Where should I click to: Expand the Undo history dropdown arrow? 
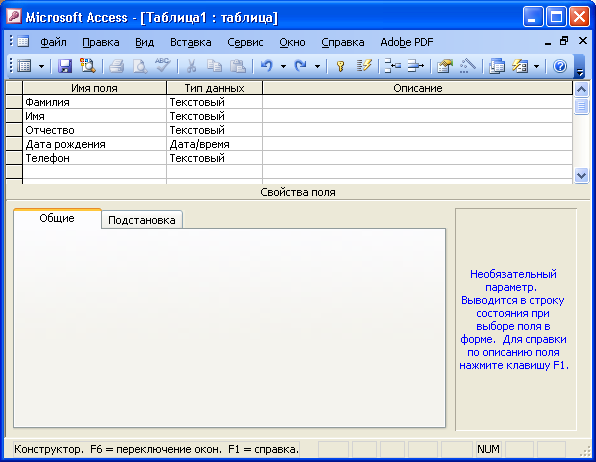coord(283,67)
